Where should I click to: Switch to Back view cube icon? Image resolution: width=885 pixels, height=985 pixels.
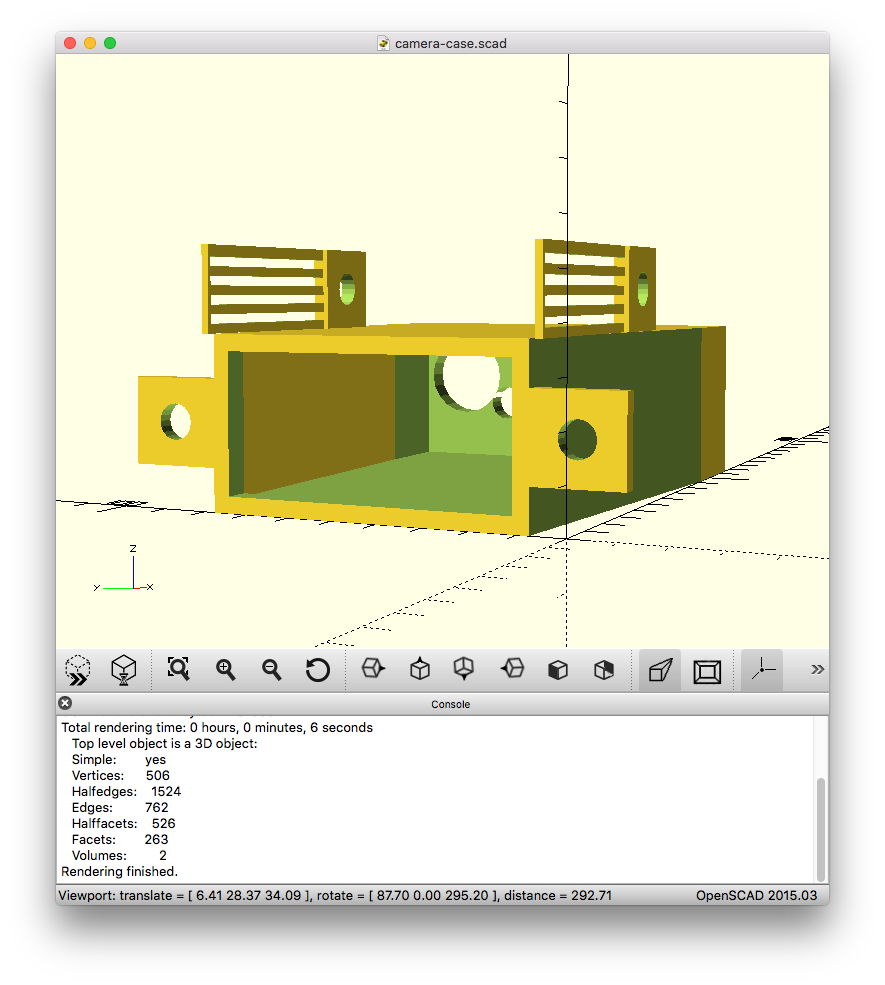click(x=604, y=669)
